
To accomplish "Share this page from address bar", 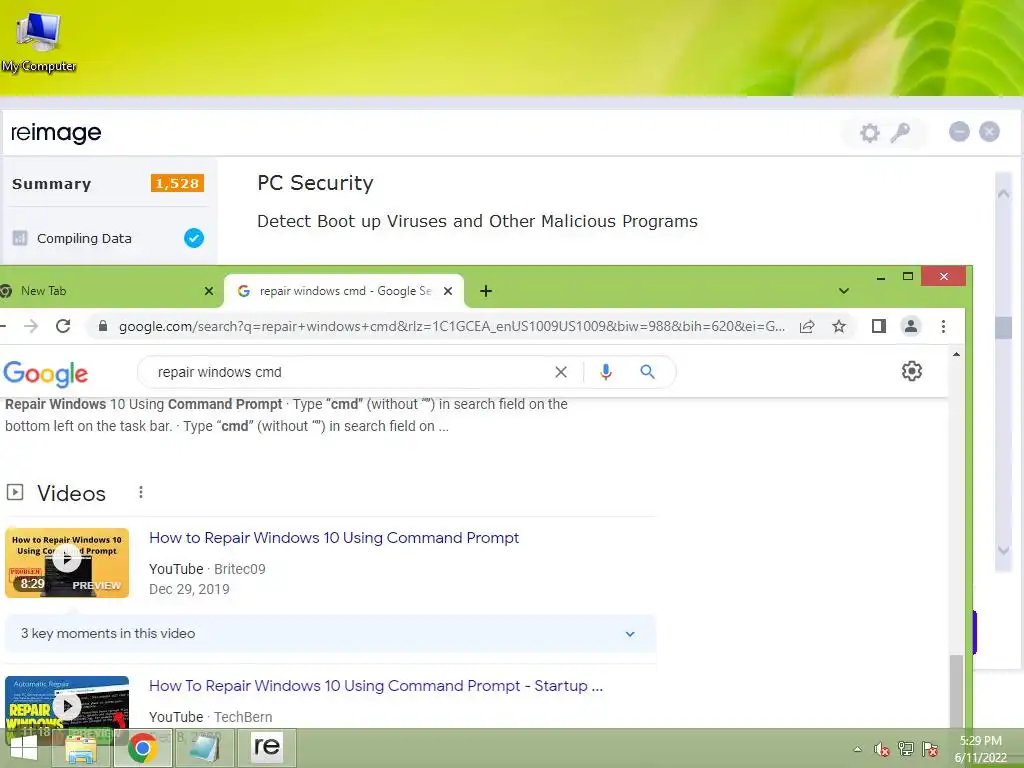I will tap(807, 327).
